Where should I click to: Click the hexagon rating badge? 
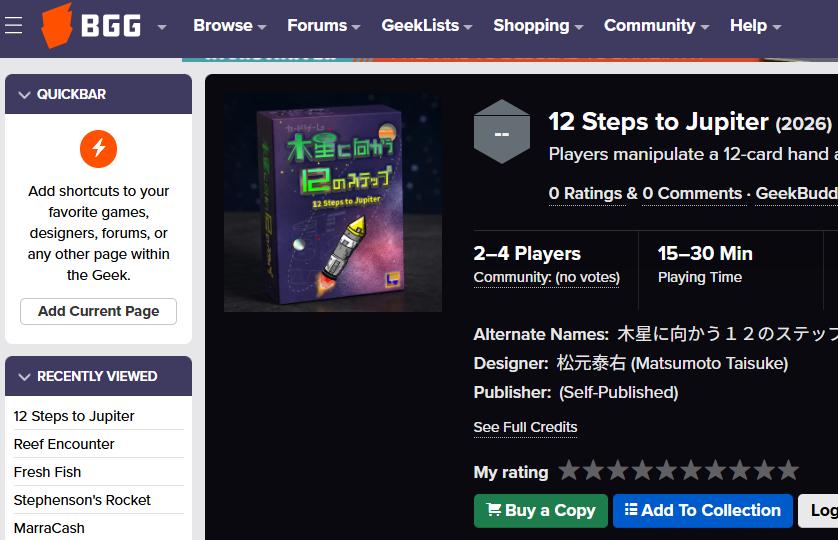coord(501,132)
